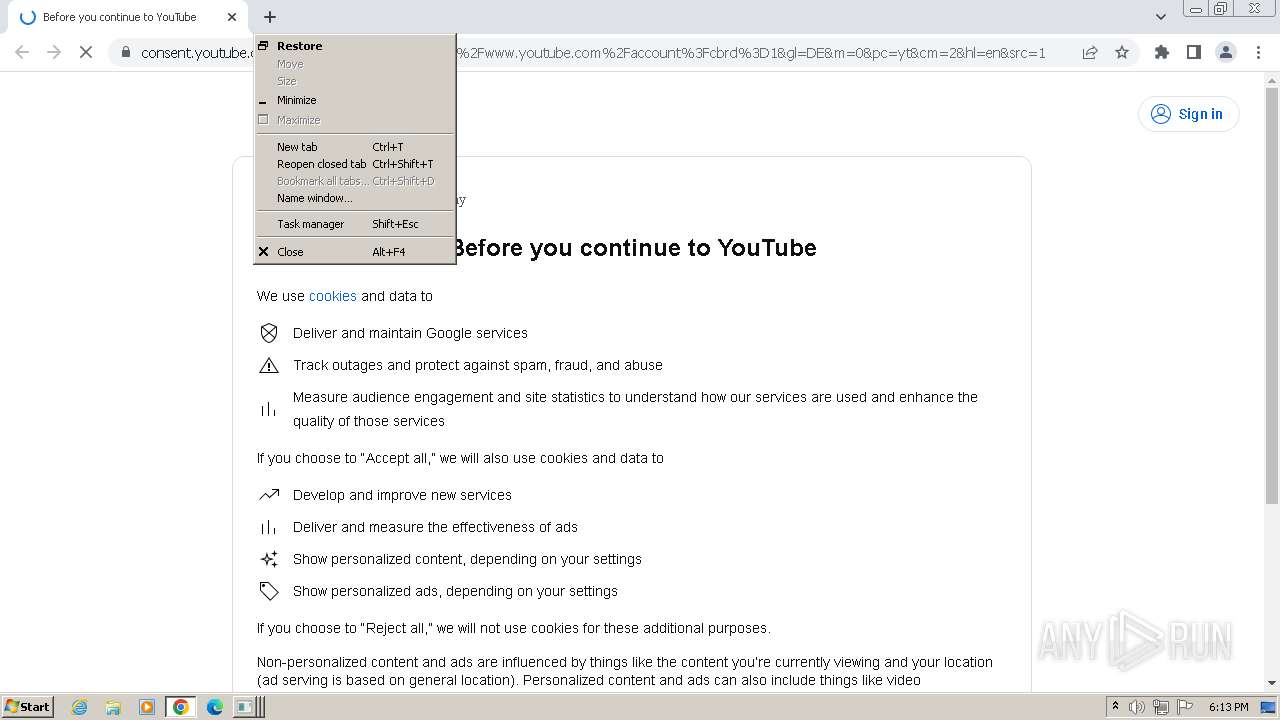Open the Windows Start menu
1280x720 pixels.
click(27, 707)
